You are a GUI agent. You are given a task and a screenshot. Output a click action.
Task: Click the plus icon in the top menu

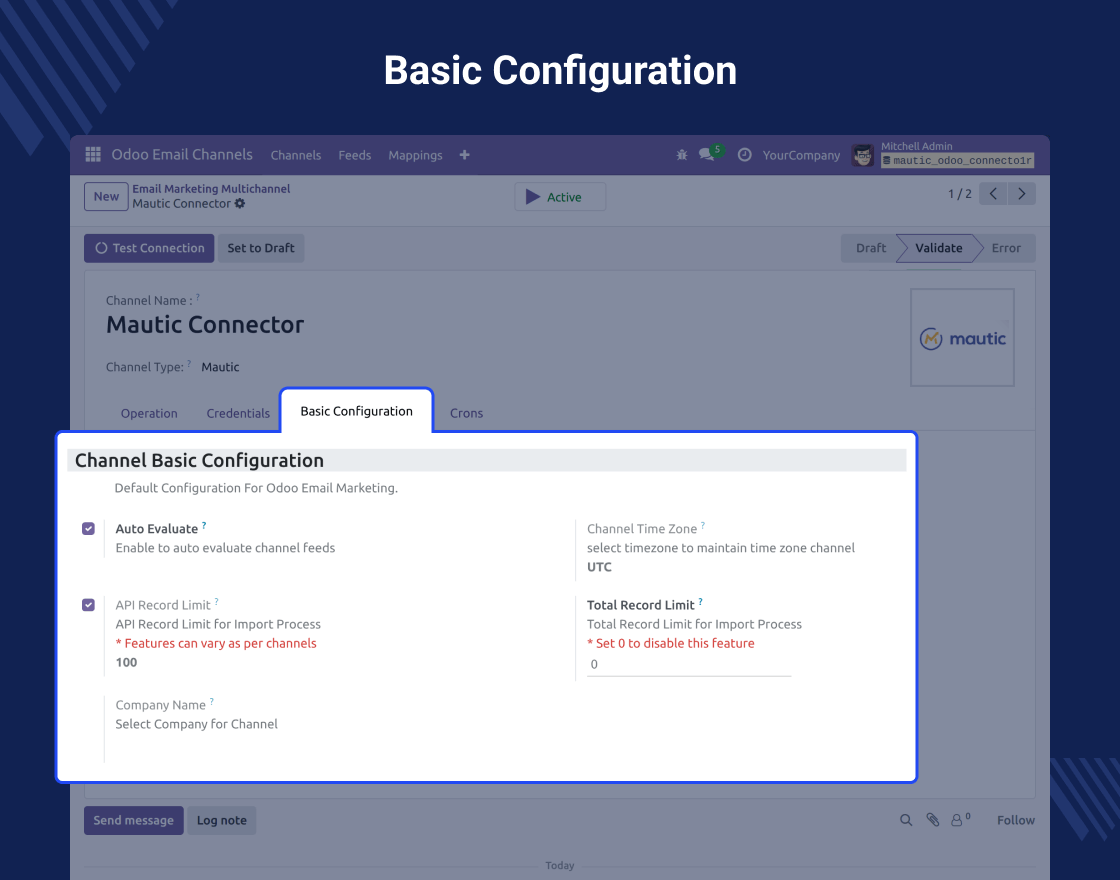click(x=464, y=155)
